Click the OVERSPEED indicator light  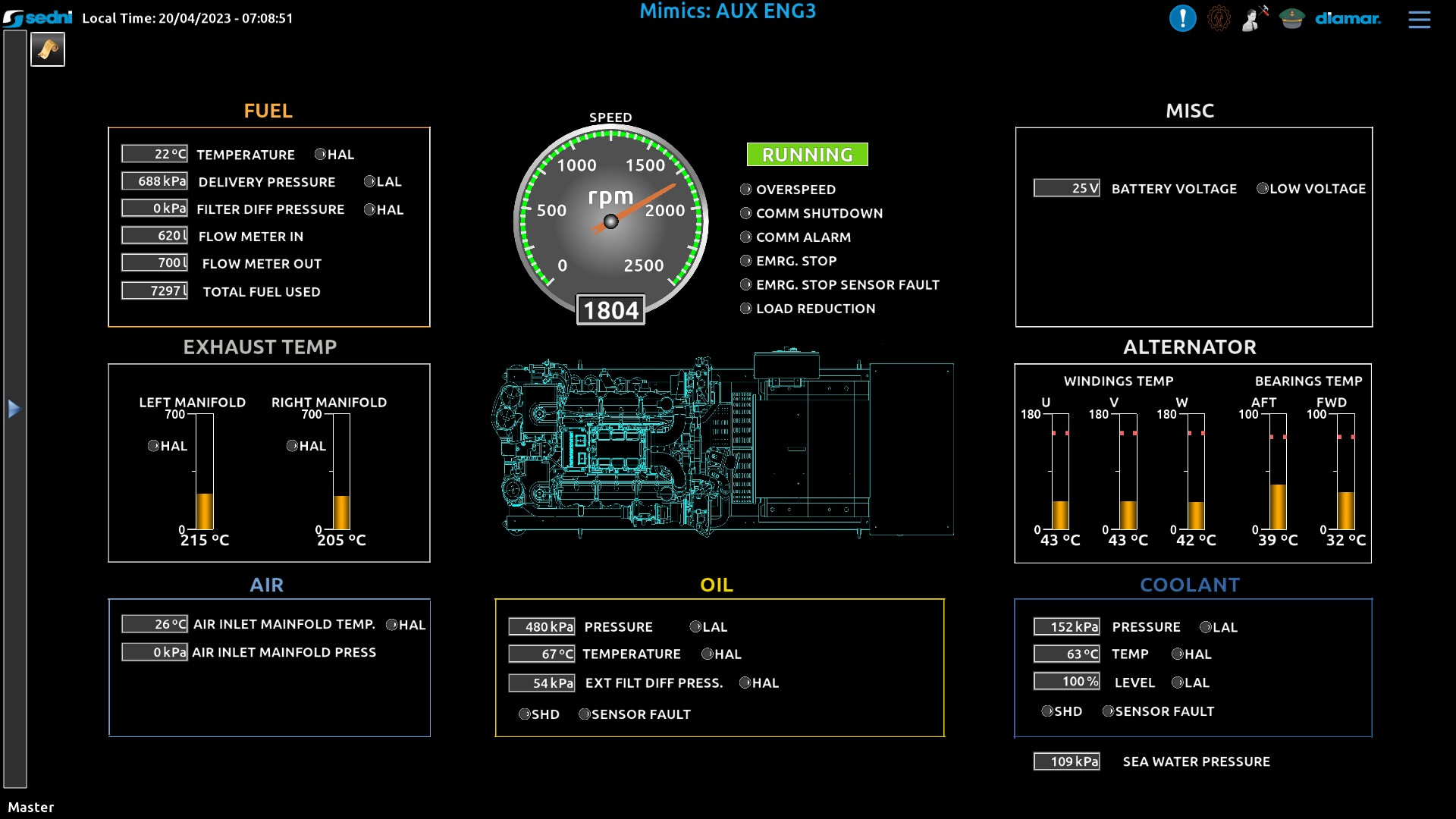point(745,190)
